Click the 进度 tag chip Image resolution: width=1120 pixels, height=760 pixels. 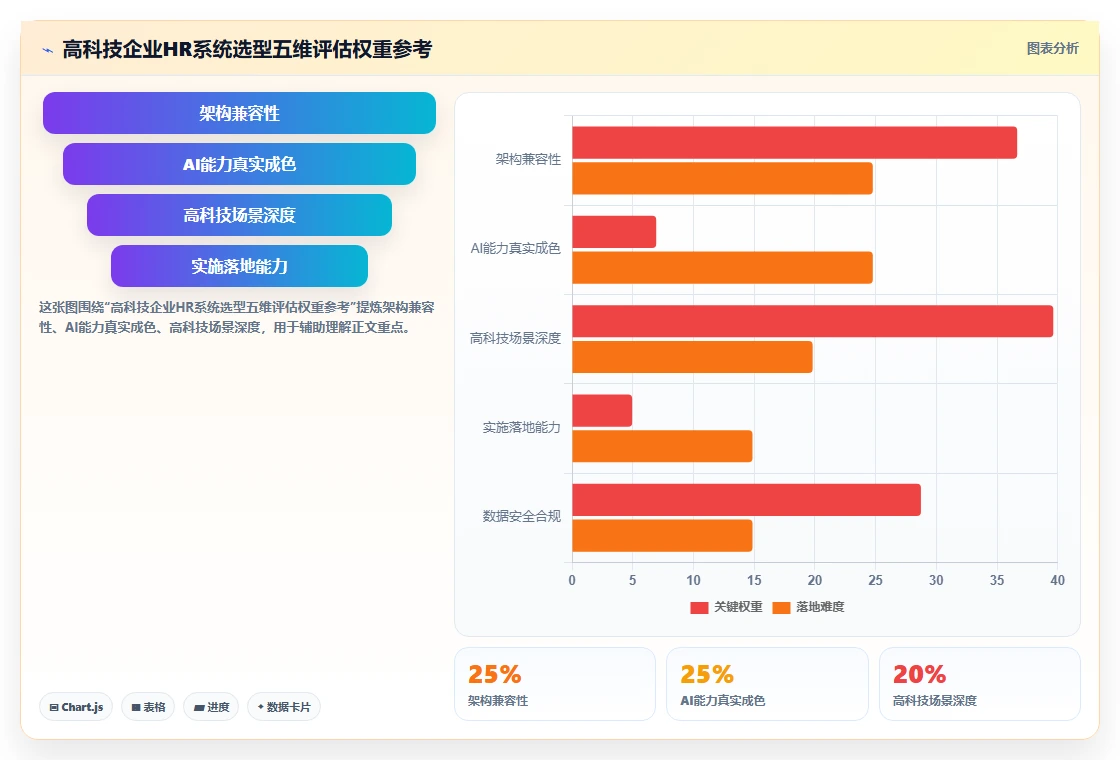point(211,707)
